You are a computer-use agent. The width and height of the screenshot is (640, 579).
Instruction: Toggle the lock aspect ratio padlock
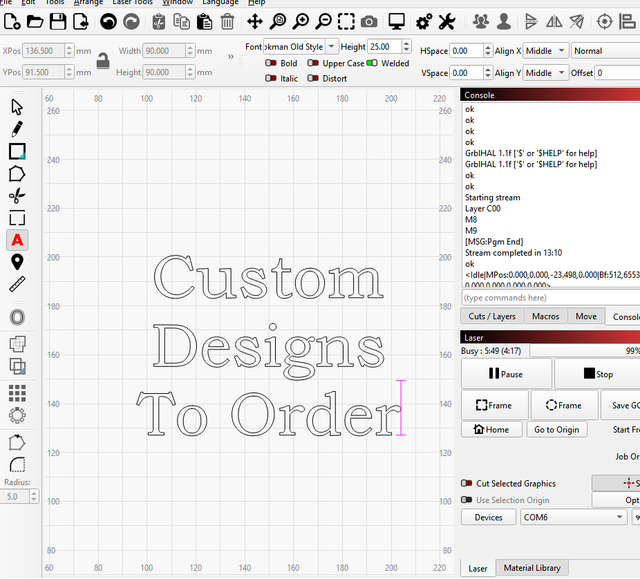tap(102, 61)
